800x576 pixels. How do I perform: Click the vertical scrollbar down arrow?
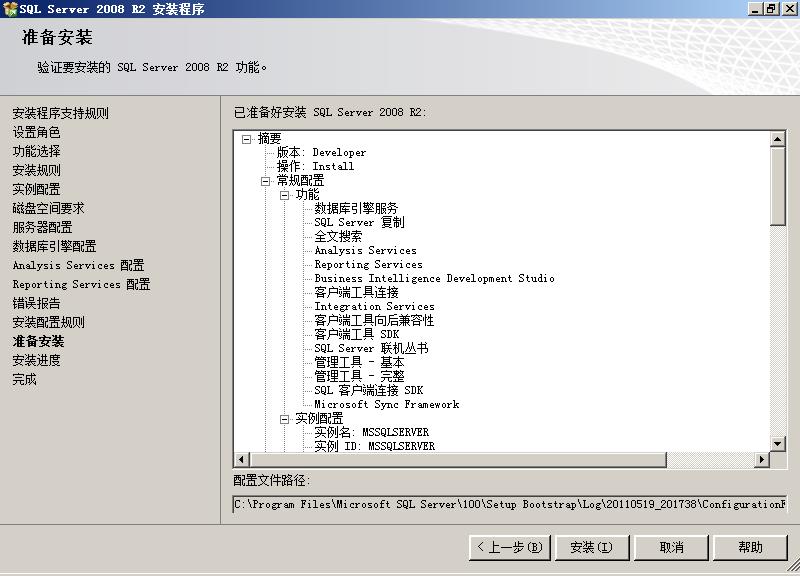point(778,443)
